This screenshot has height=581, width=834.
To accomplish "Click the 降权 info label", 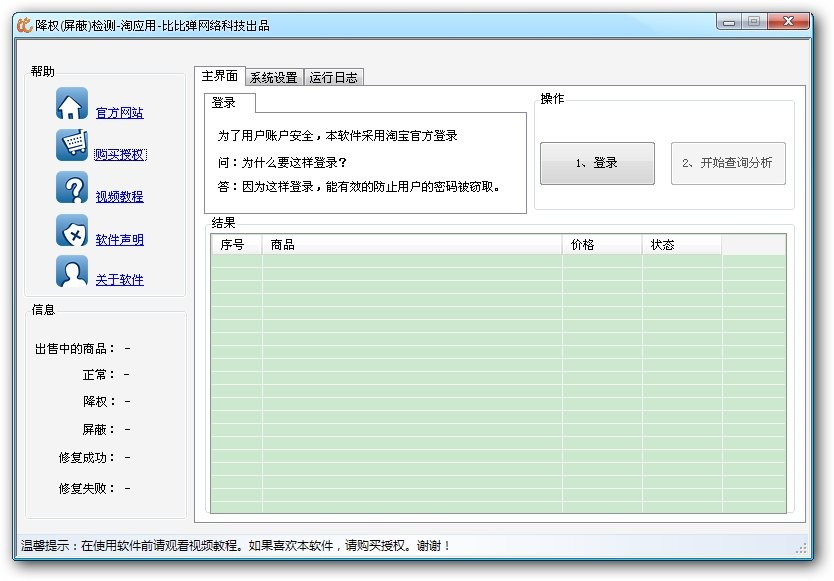I will pyautogui.click(x=98, y=401).
